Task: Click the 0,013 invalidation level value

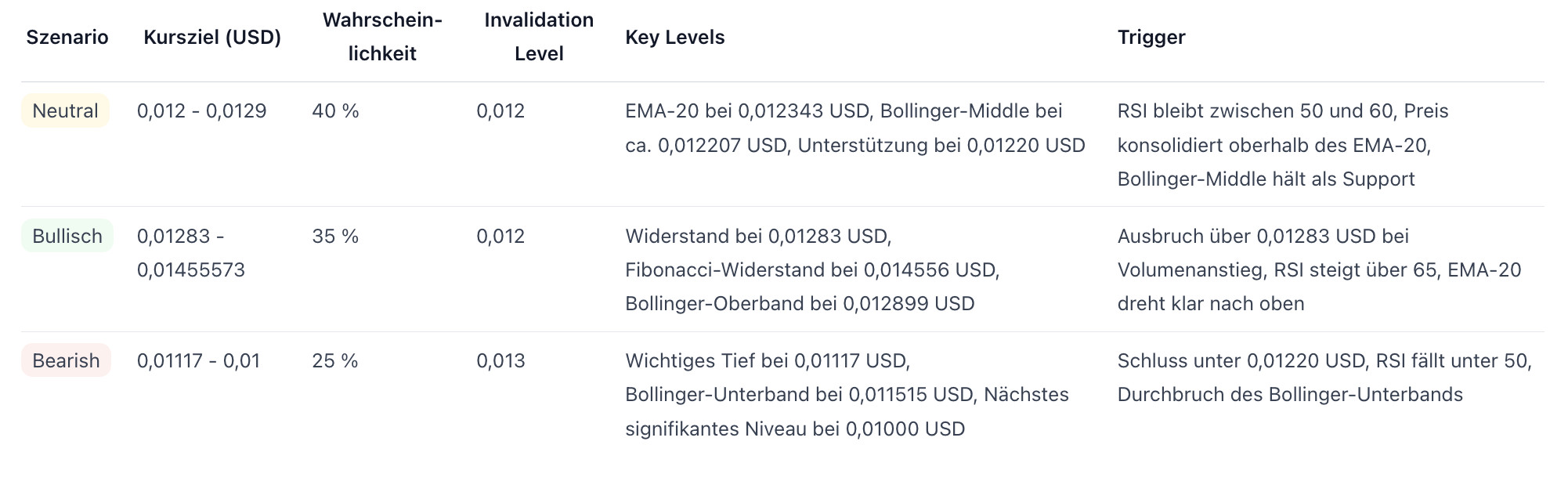Action: pyautogui.click(x=500, y=360)
